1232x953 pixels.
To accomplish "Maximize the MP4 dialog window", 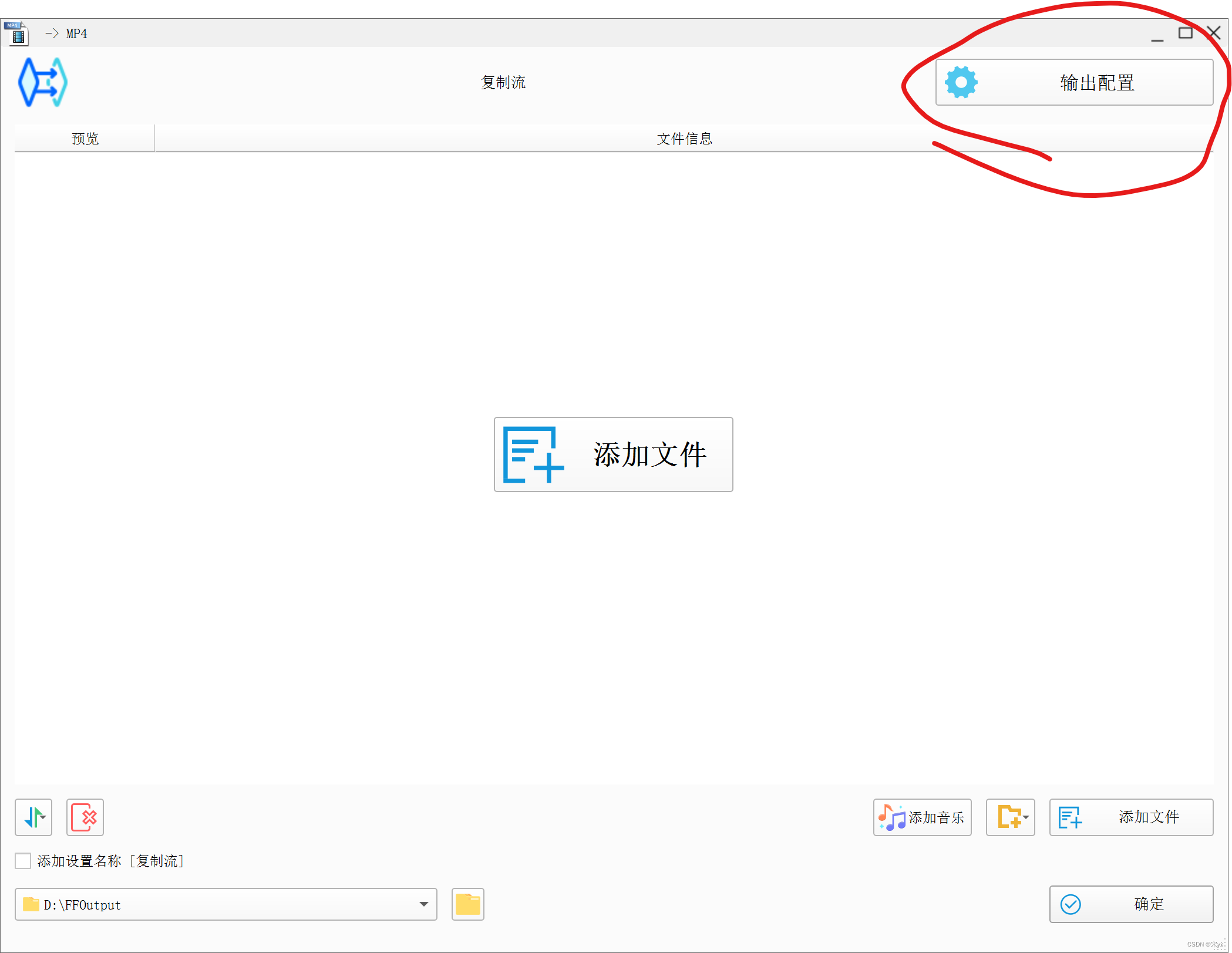I will click(1185, 33).
